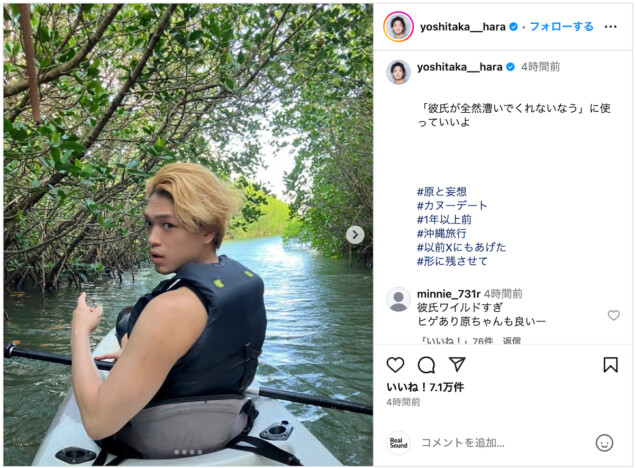Open yoshitaka__hara story ring avatar in header

398,27
